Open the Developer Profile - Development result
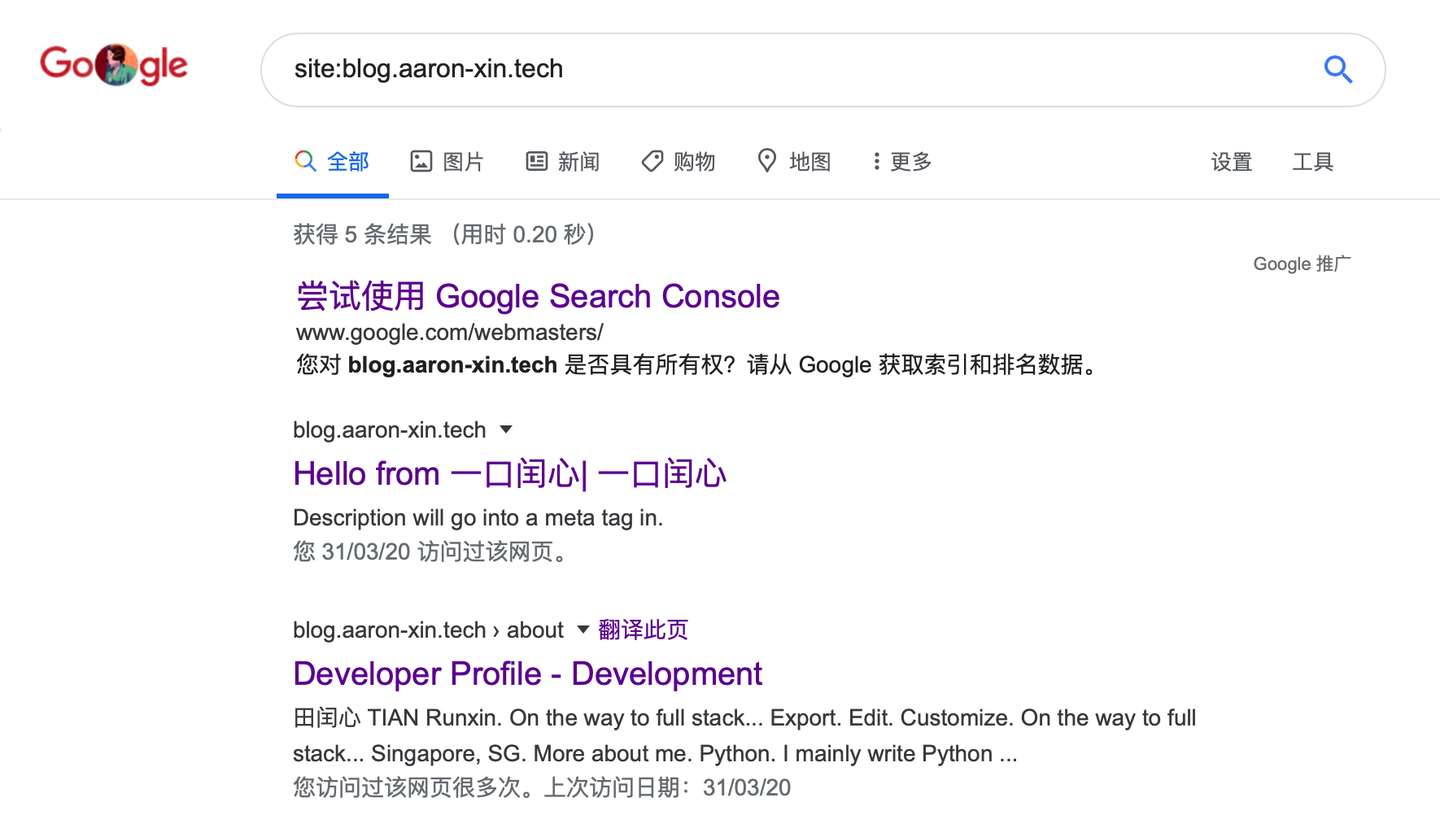 (x=528, y=673)
